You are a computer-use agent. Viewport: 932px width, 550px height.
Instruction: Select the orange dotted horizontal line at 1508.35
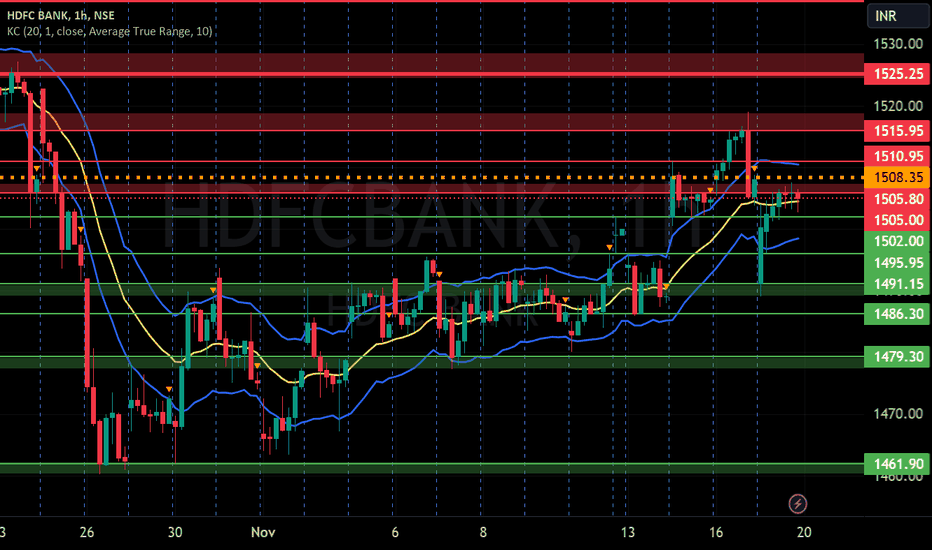click(432, 177)
